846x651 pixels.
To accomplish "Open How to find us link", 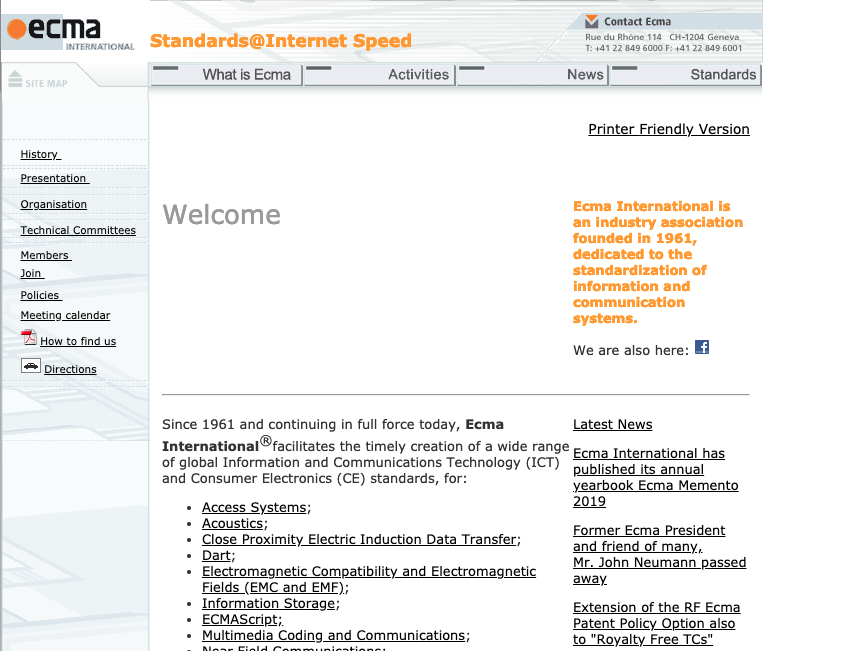I will (78, 341).
